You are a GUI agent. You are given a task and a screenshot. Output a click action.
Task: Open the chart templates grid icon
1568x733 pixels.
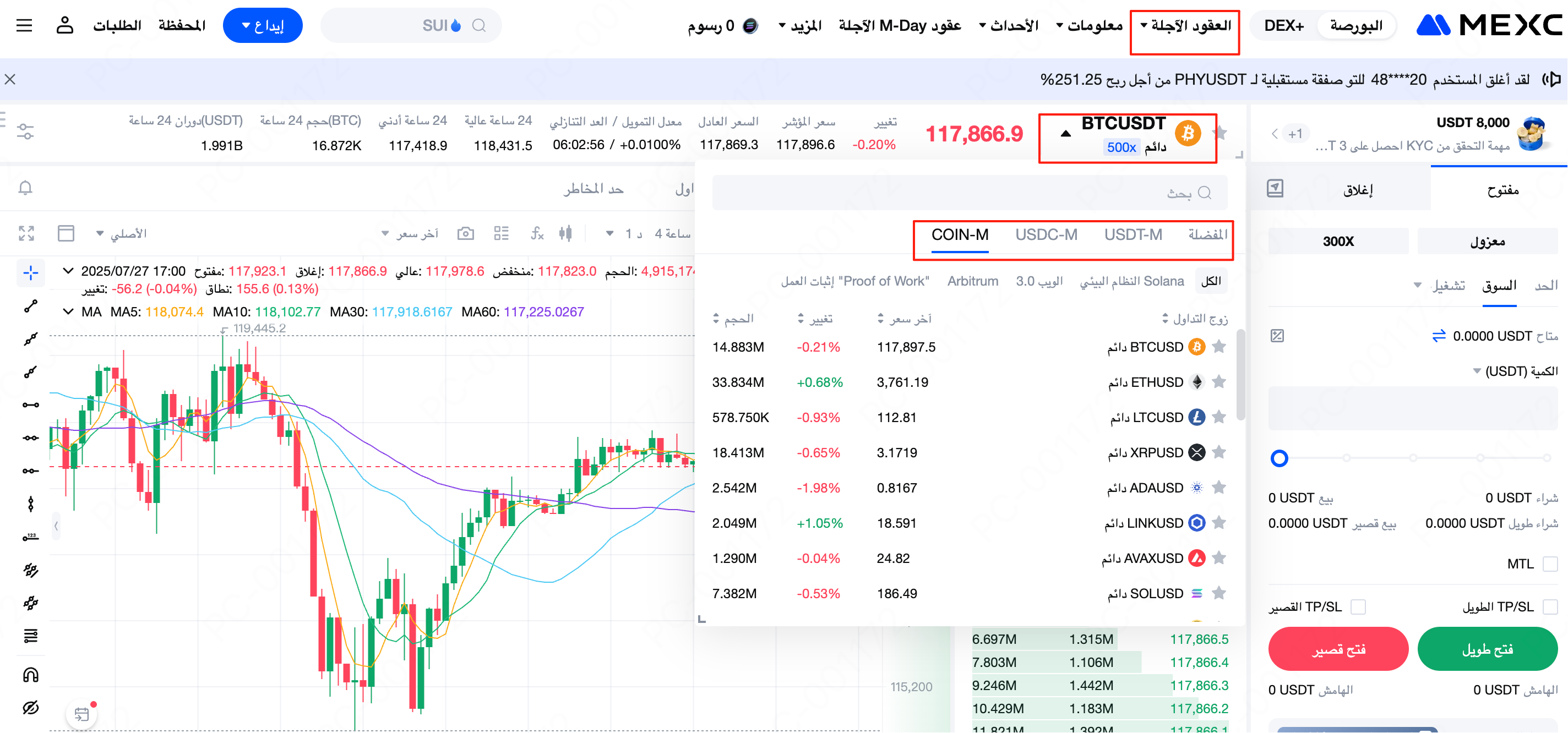click(502, 233)
